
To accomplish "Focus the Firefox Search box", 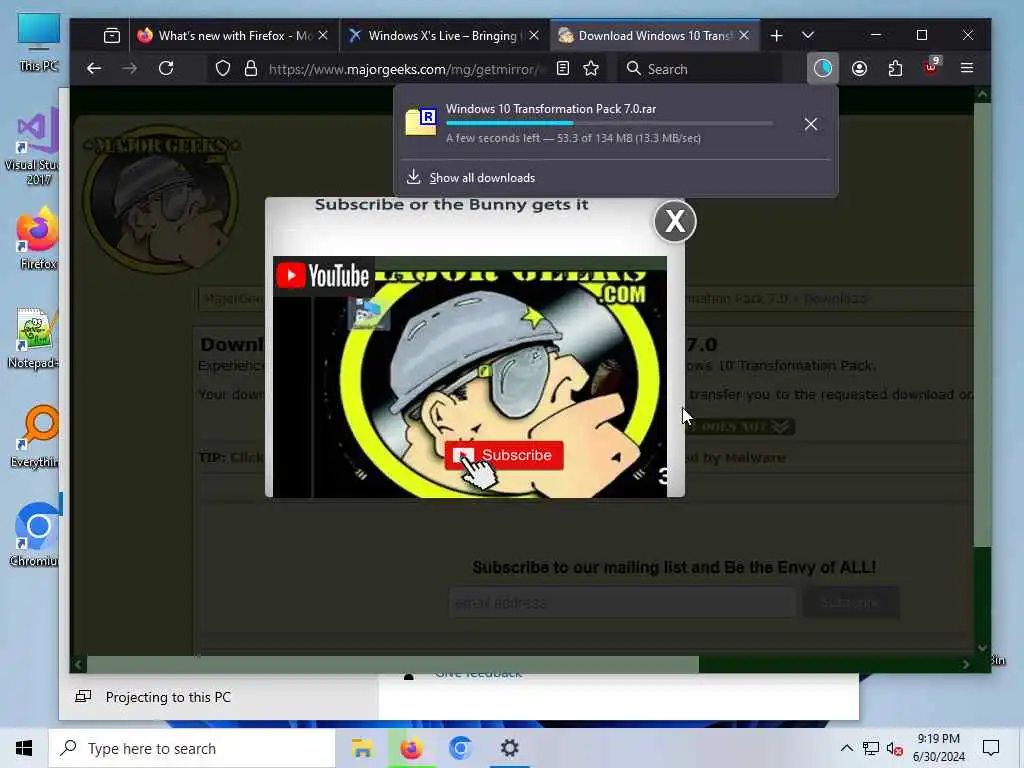I will click(x=700, y=69).
